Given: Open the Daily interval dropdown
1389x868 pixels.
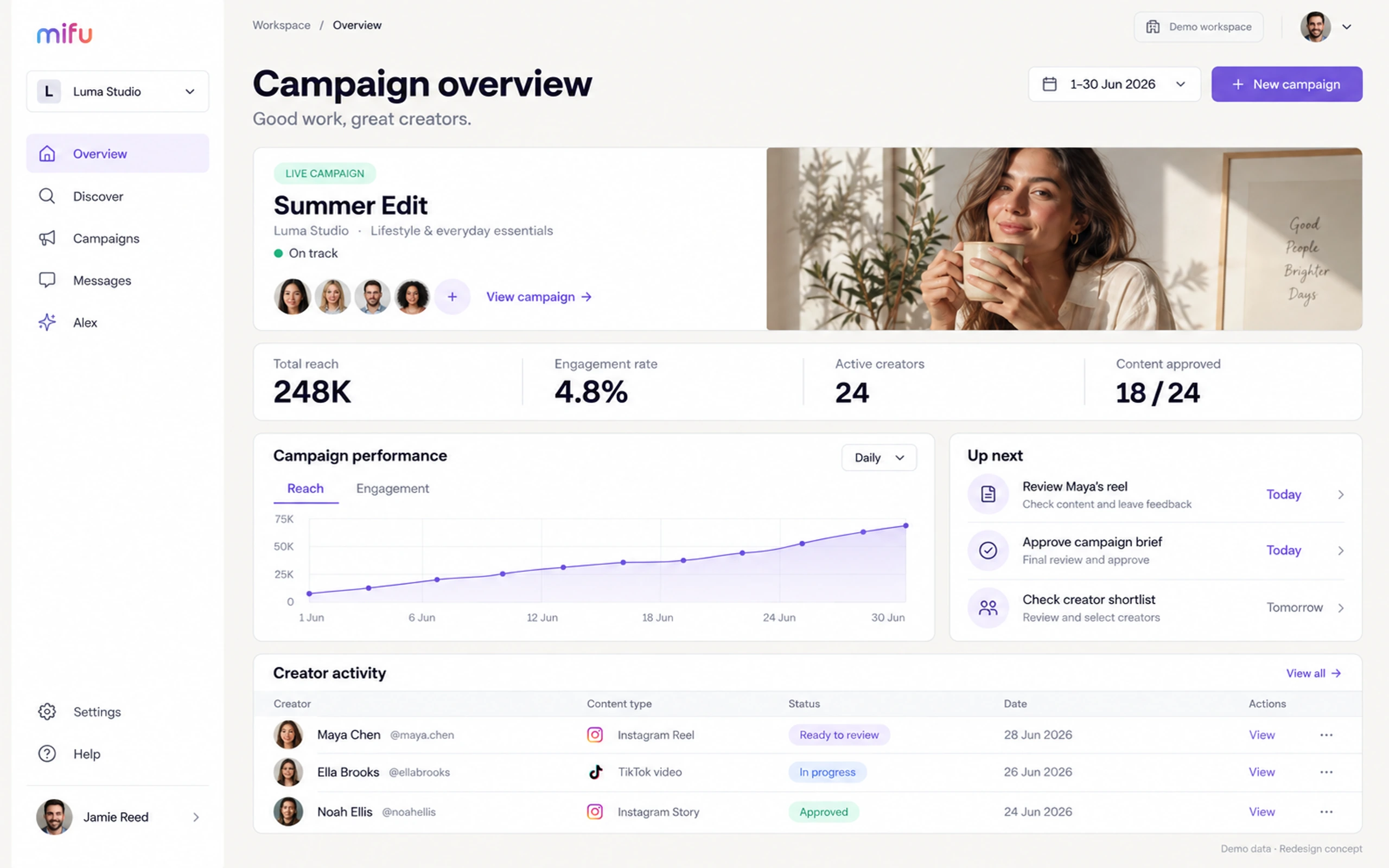Looking at the screenshot, I should [x=879, y=457].
